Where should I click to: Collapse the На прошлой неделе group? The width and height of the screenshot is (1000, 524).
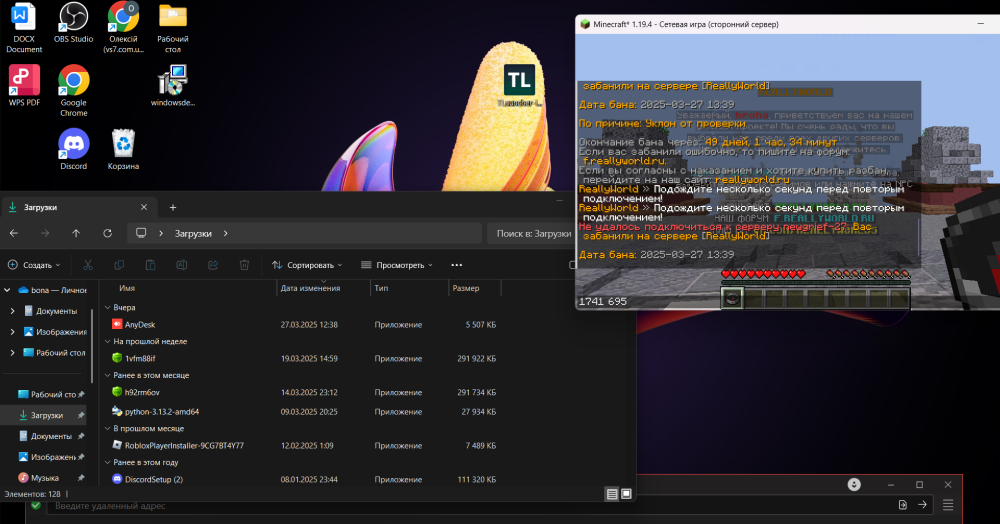(x=107, y=341)
